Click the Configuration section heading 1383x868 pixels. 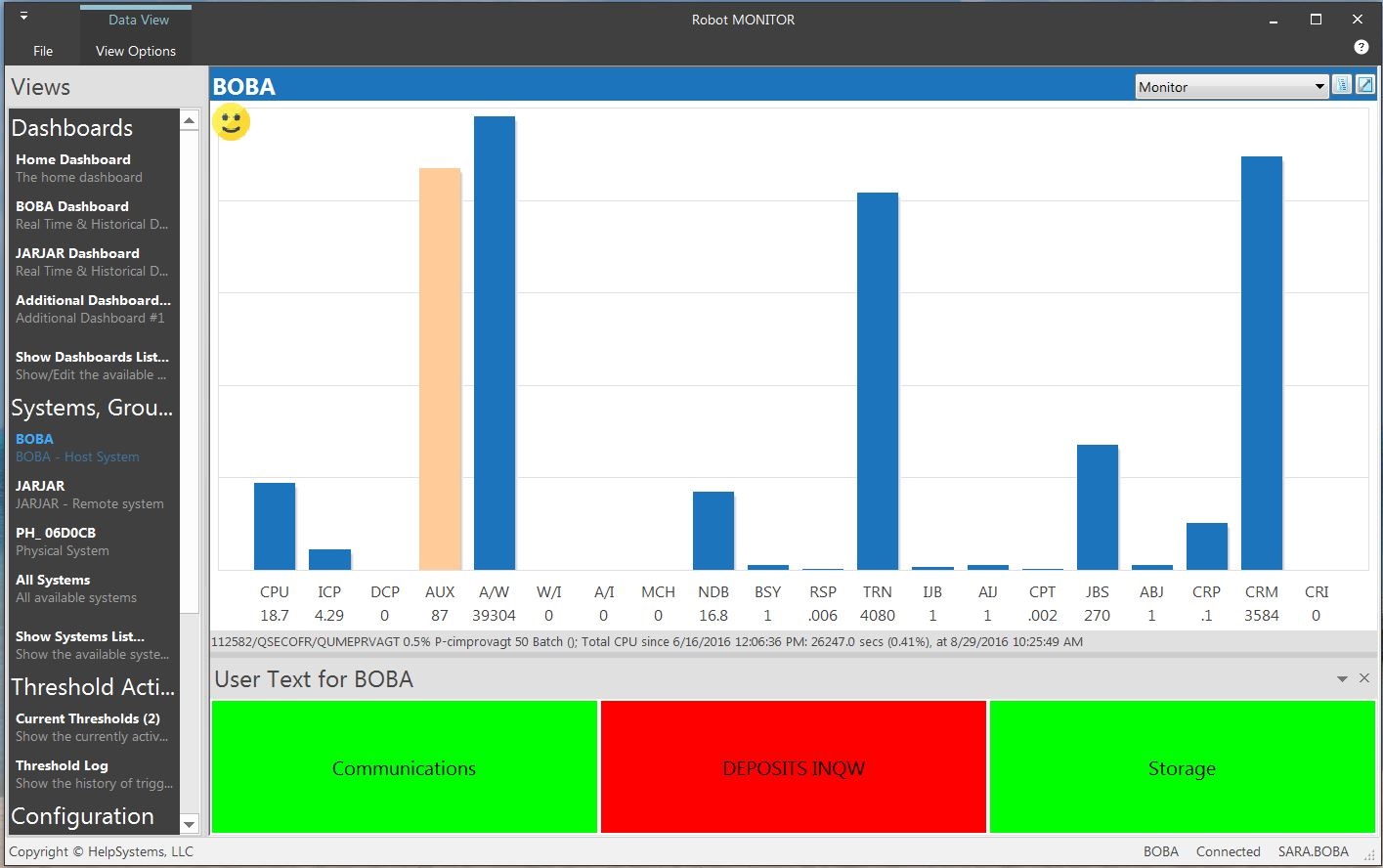[x=83, y=816]
